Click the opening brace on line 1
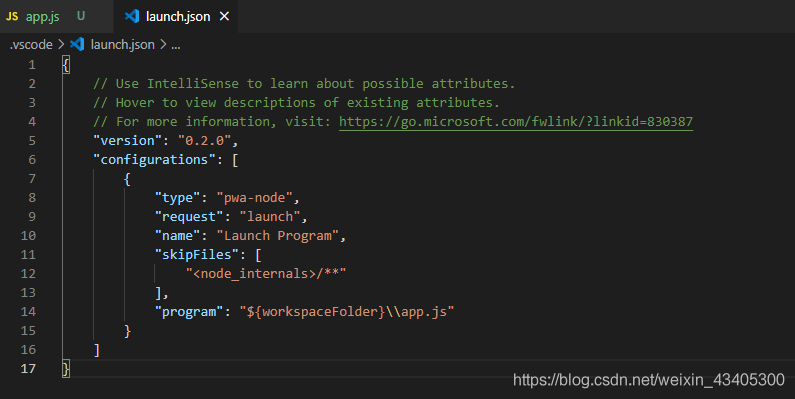This screenshot has height=399, width=795. [x=66, y=65]
